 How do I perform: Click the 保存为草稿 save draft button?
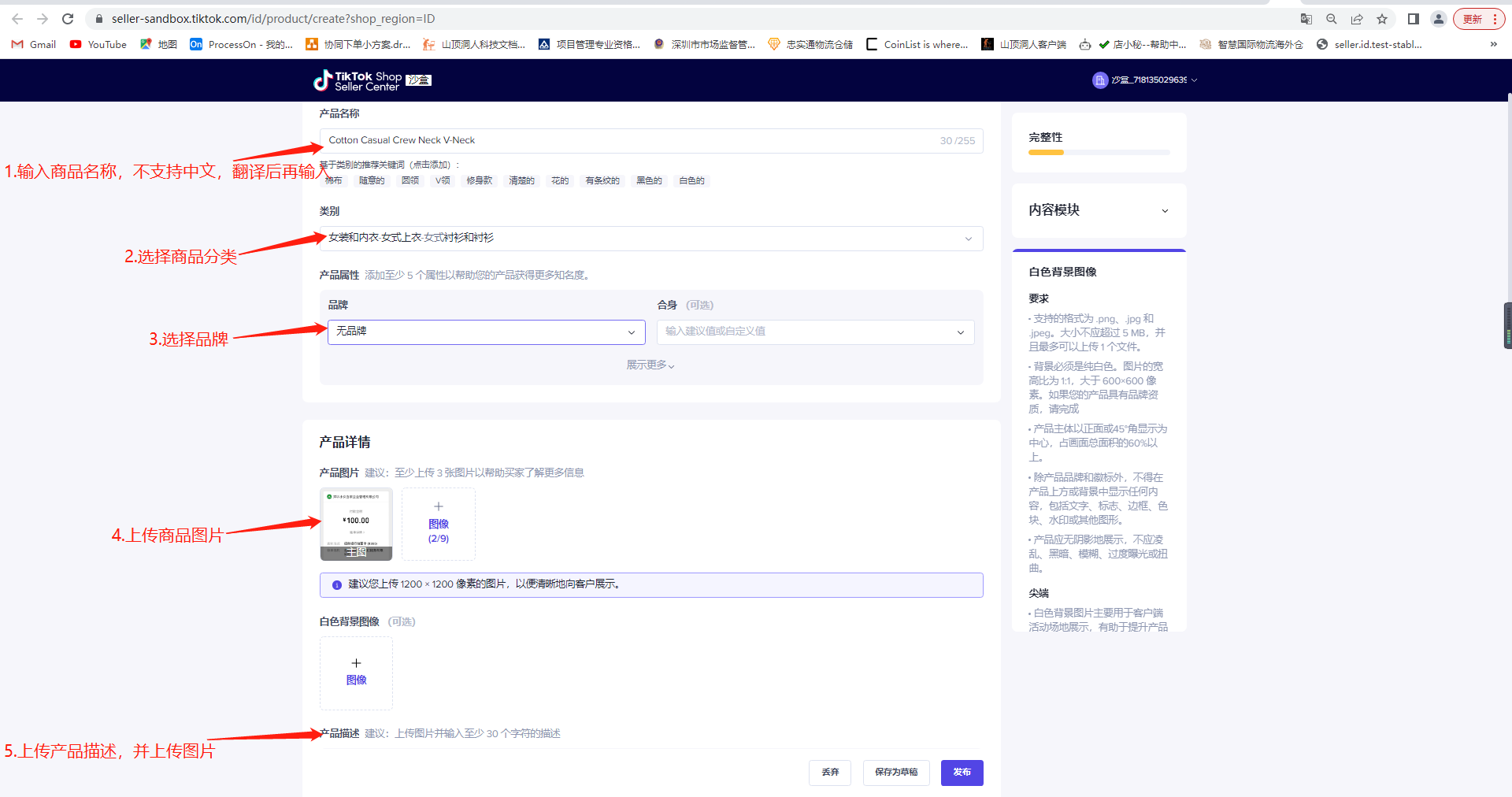click(896, 772)
